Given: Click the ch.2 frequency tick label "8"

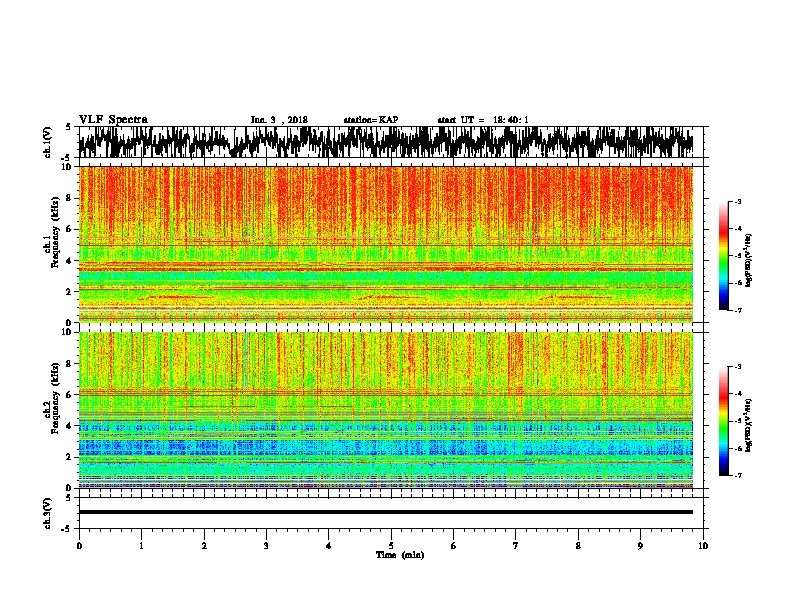Looking at the screenshot, I should pyautogui.click(x=69, y=364).
